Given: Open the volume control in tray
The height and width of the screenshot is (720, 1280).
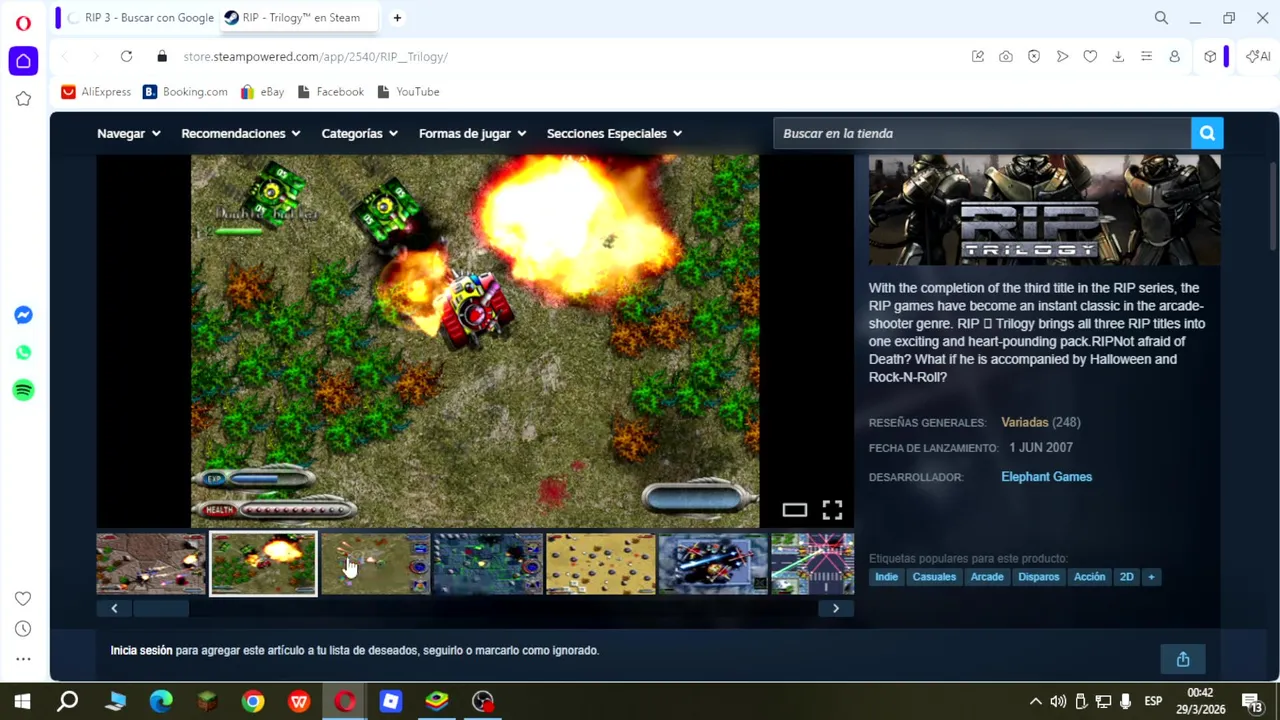Looking at the screenshot, I should pos(1058,701).
